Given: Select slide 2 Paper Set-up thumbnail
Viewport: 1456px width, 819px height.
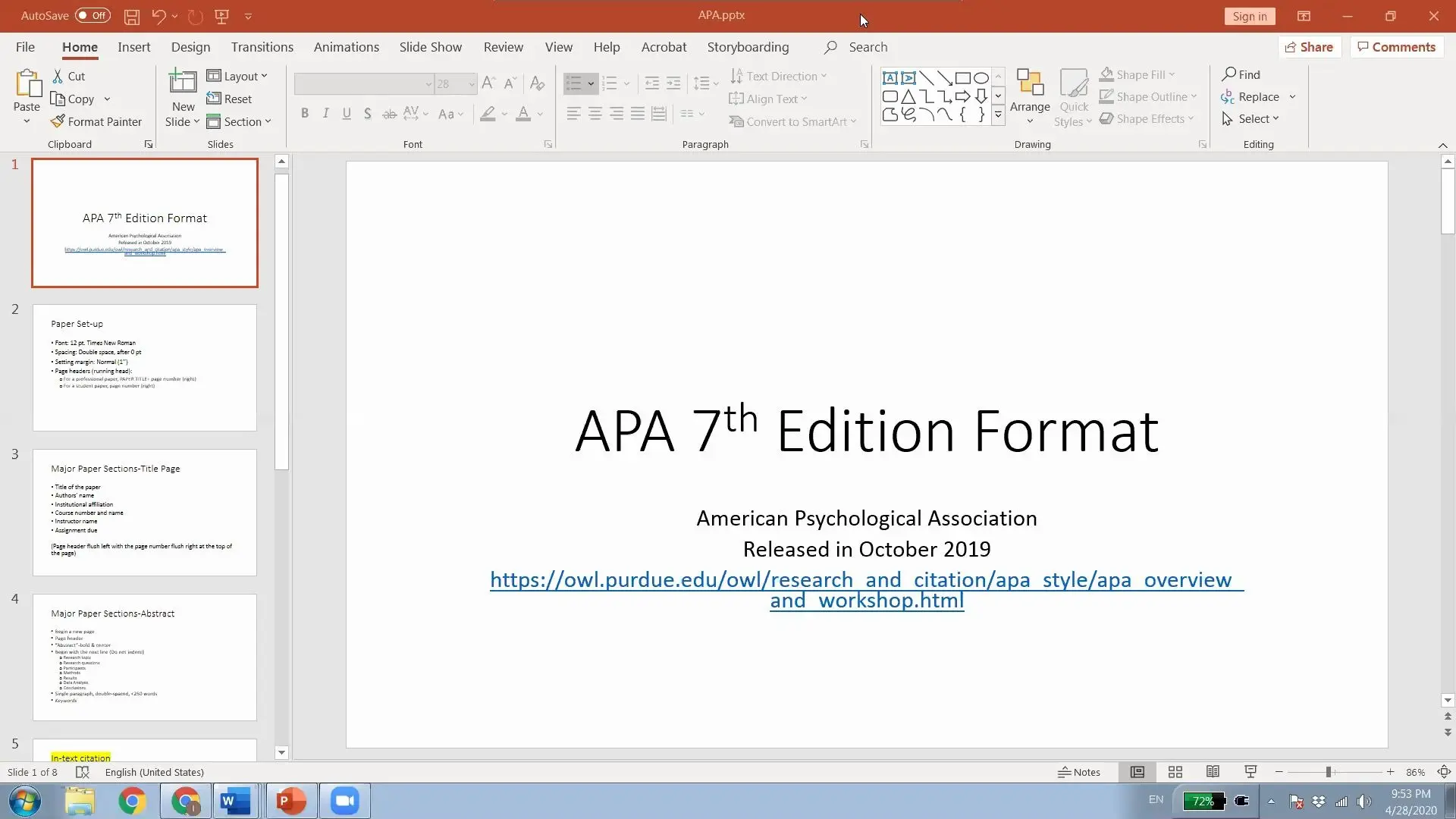Looking at the screenshot, I should (x=145, y=368).
